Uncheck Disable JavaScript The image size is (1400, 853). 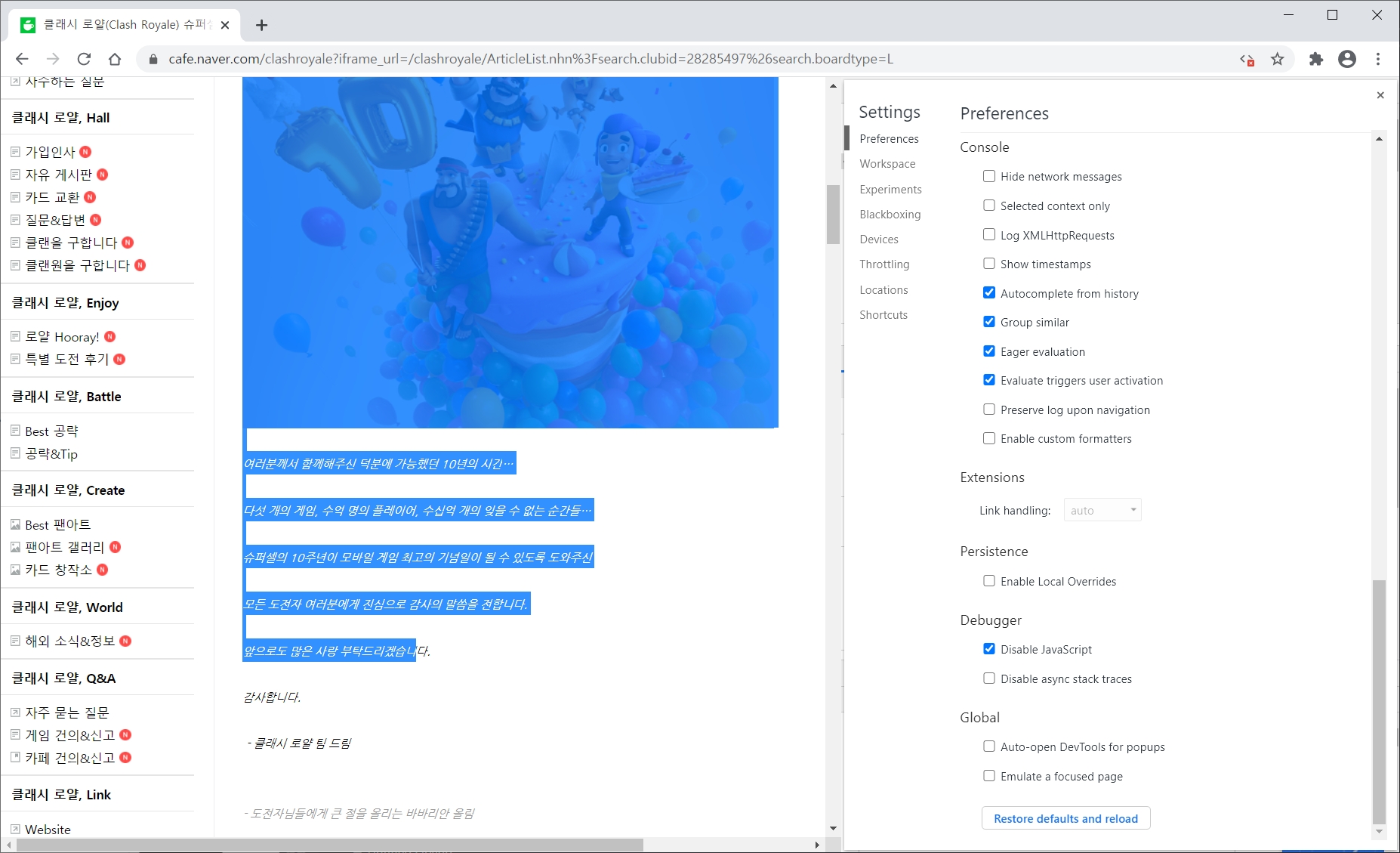(988, 649)
